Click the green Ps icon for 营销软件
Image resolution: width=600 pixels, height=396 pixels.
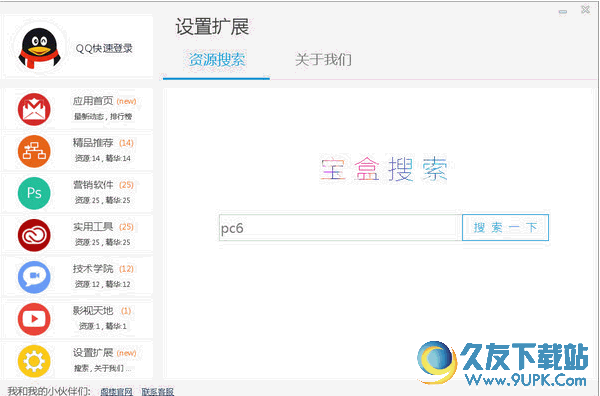coord(34,193)
